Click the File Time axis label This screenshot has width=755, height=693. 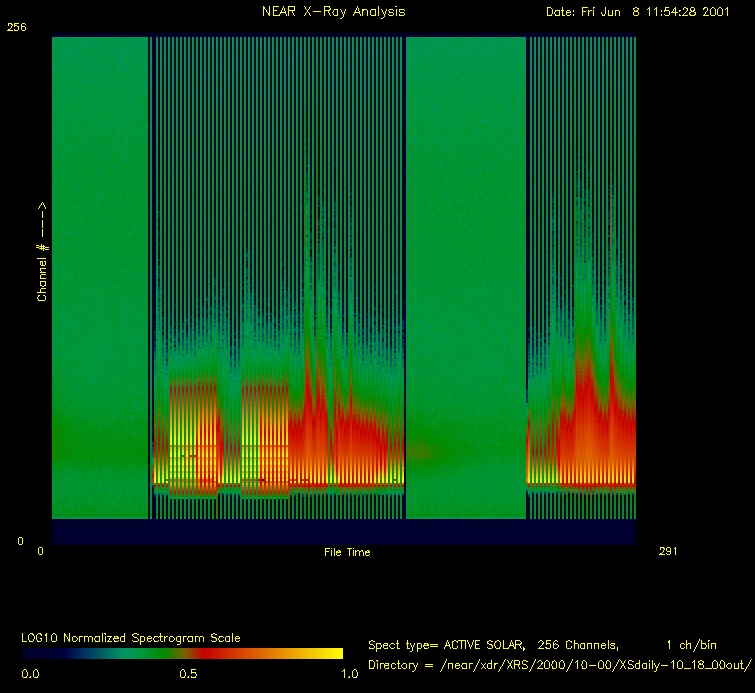pyautogui.click(x=346, y=552)
